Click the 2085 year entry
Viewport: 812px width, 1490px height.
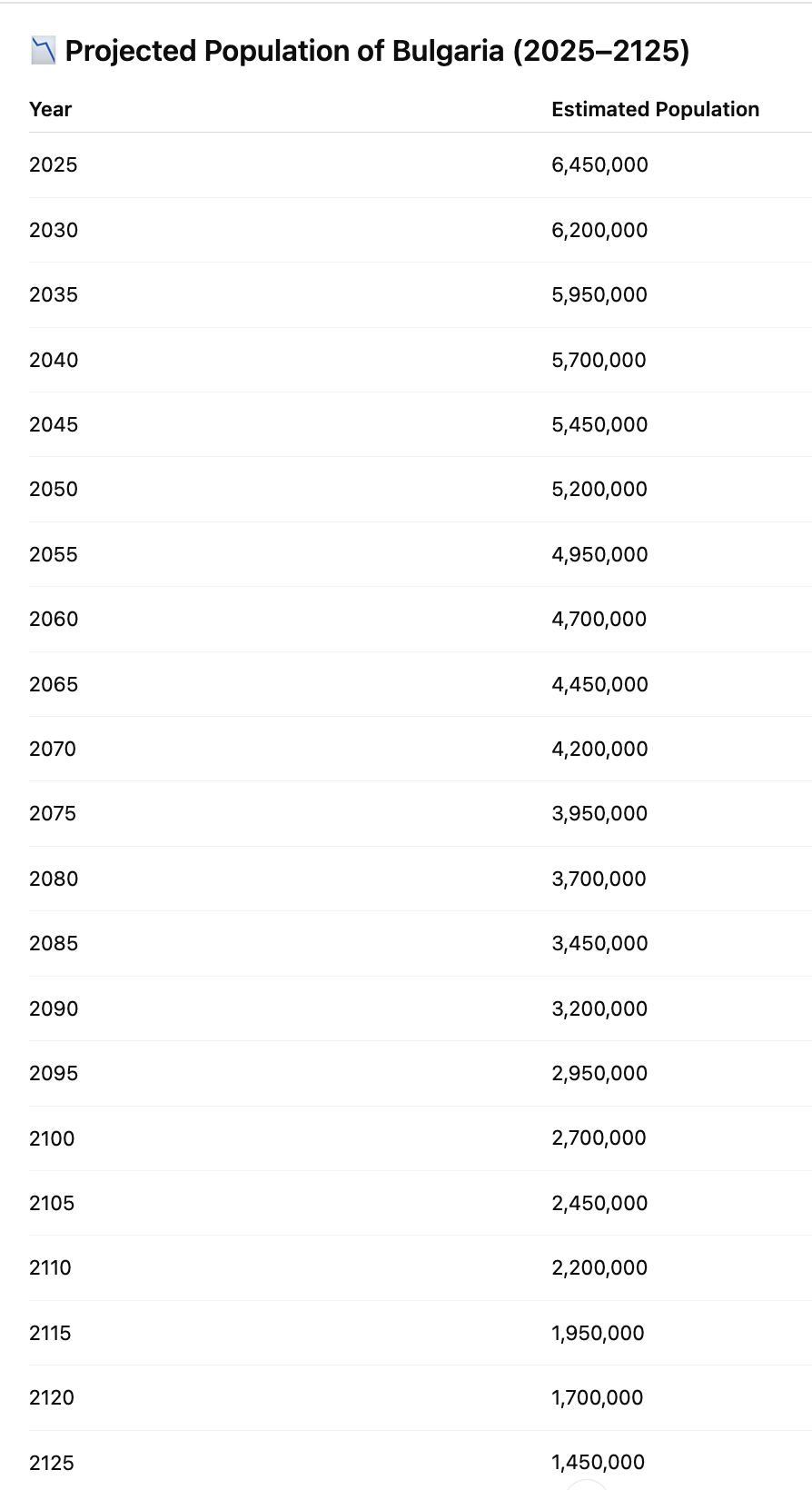[54, 943]
